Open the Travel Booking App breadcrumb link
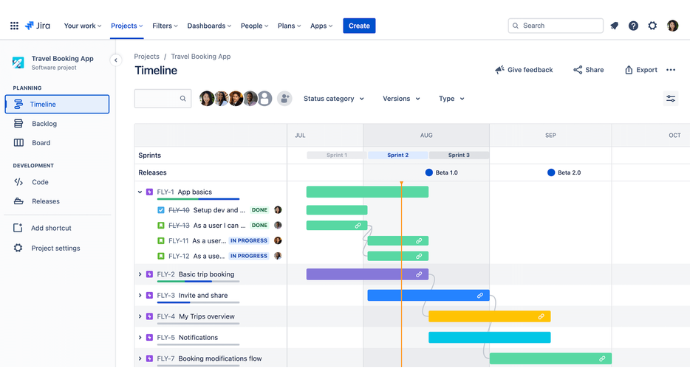Screen dimensions: 690x380 tap(201, 56)
